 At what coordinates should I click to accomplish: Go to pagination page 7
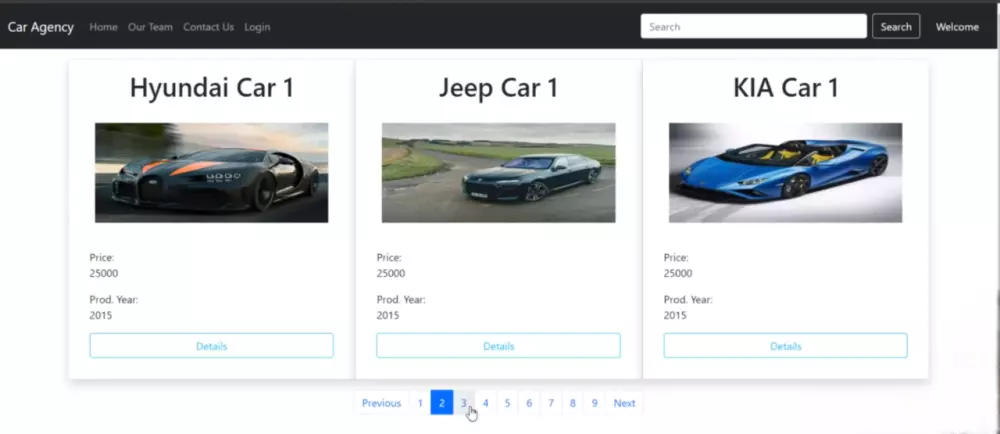[x=550, y=403]
